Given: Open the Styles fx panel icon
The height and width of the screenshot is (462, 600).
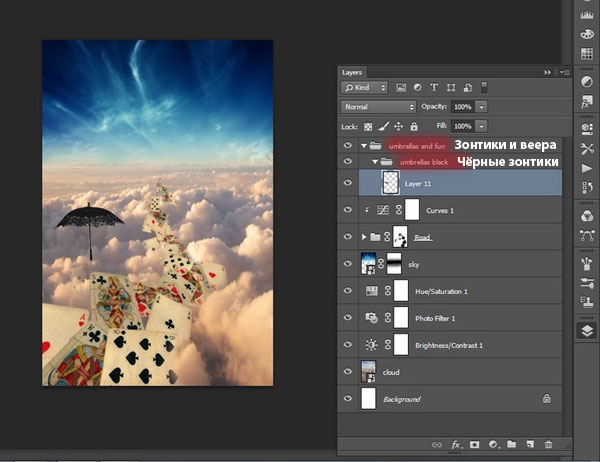Looking at the screenshot, I should [587, 102].
